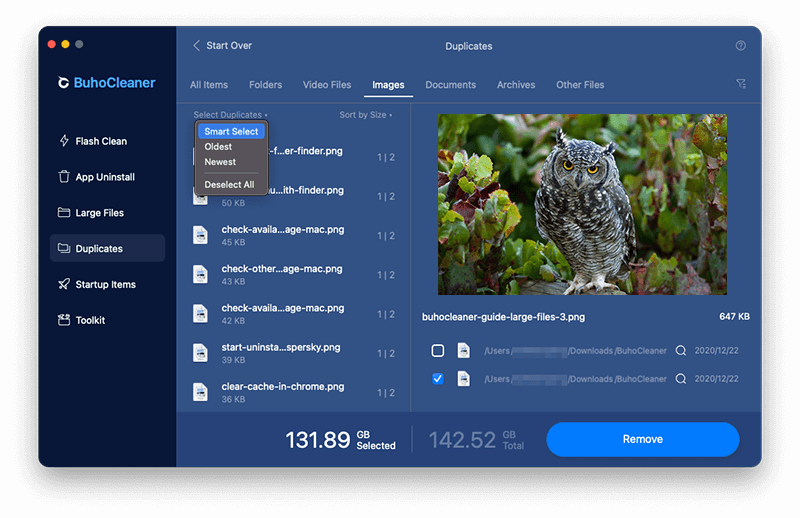Click the App Uninstall trash icon
800x518 pixels.
tap(64, 177)
